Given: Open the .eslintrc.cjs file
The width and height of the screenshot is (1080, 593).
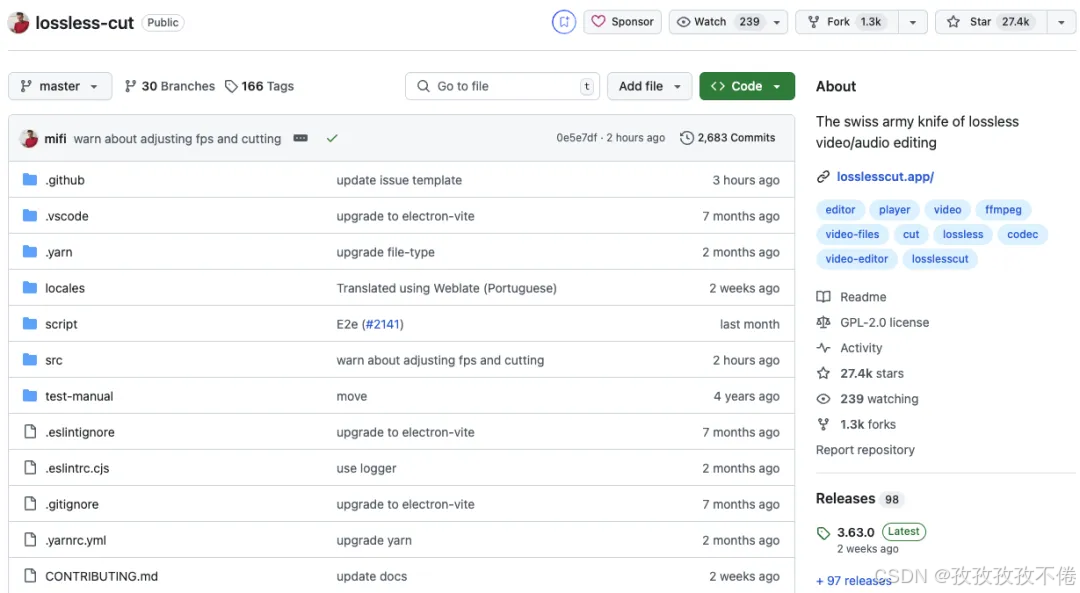Looking at the screenshot, I should (77, 468).
